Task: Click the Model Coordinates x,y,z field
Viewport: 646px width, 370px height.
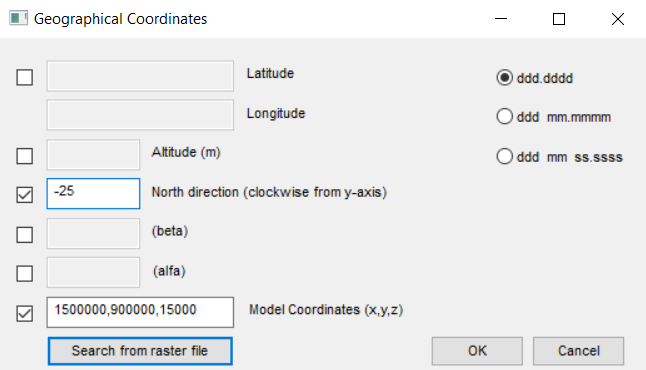Action: coord(140,312)
